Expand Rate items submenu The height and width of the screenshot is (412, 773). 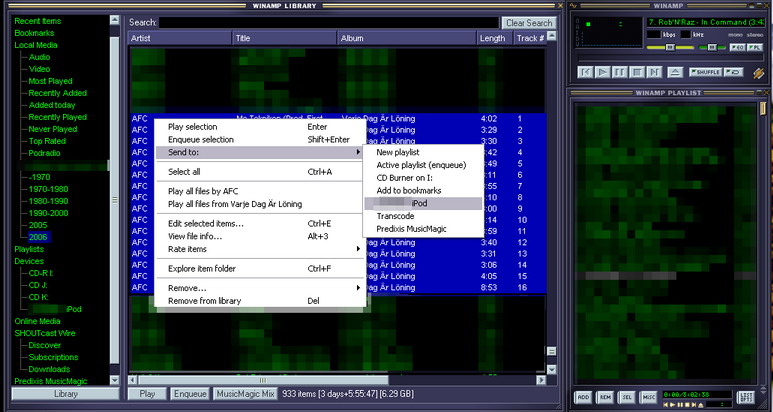click(x=260, y=249)
